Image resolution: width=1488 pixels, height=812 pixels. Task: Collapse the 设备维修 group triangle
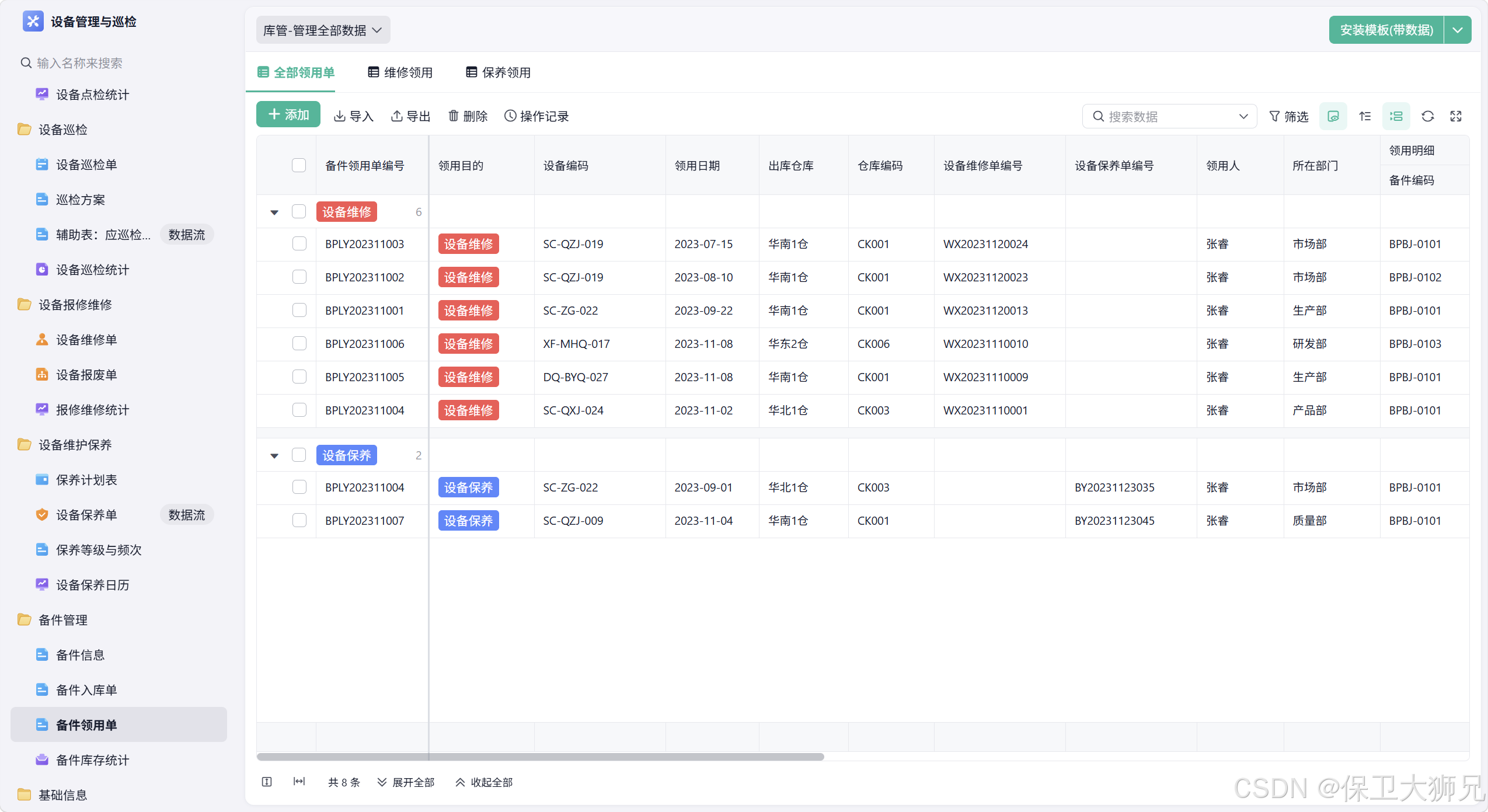274,212
